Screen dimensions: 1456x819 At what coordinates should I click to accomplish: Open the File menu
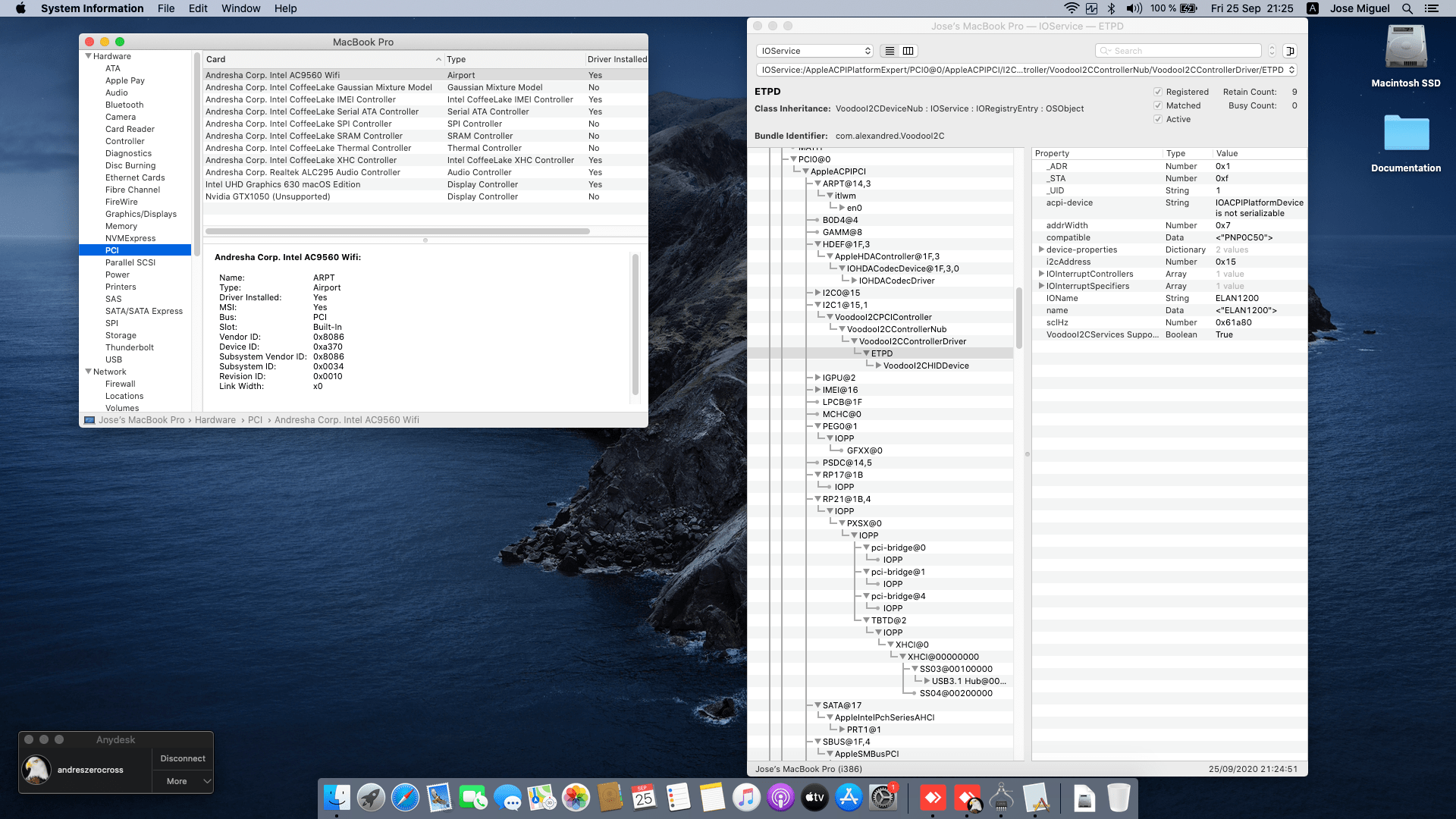(x=166, y=8)
